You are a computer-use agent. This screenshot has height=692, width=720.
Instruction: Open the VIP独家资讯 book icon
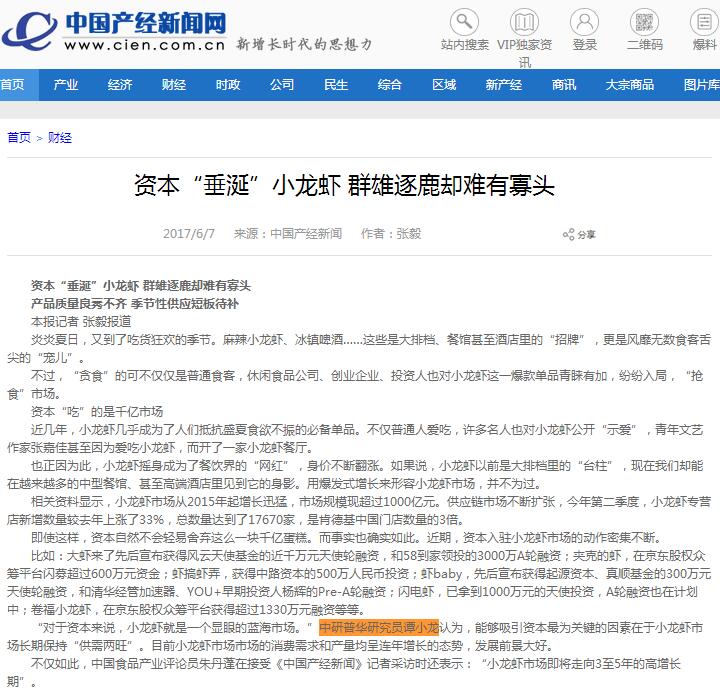pyautogui.click(x=524, y=22)
